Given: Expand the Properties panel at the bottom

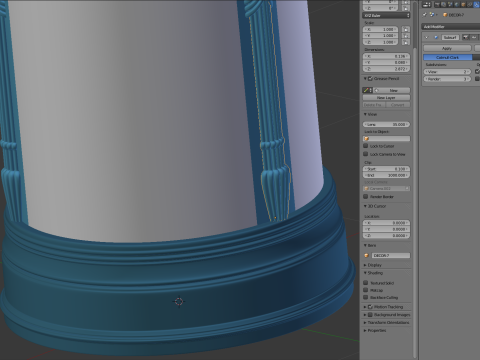Looking at the screenshot, I should [366, 331].
